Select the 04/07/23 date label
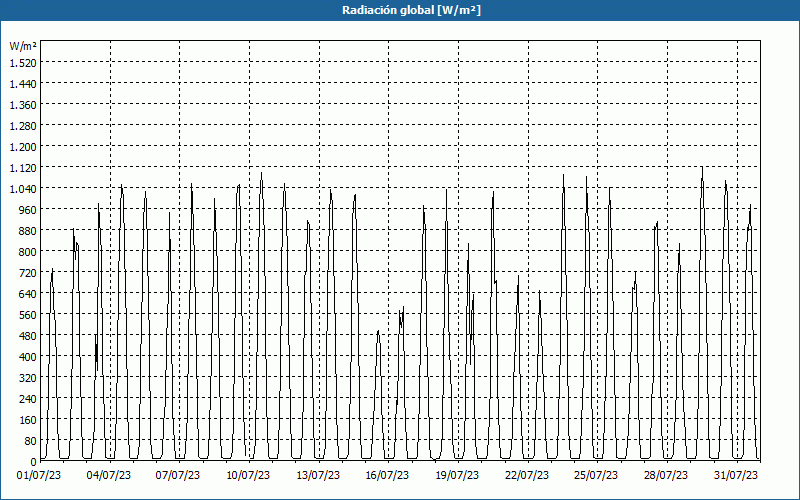 110,475
